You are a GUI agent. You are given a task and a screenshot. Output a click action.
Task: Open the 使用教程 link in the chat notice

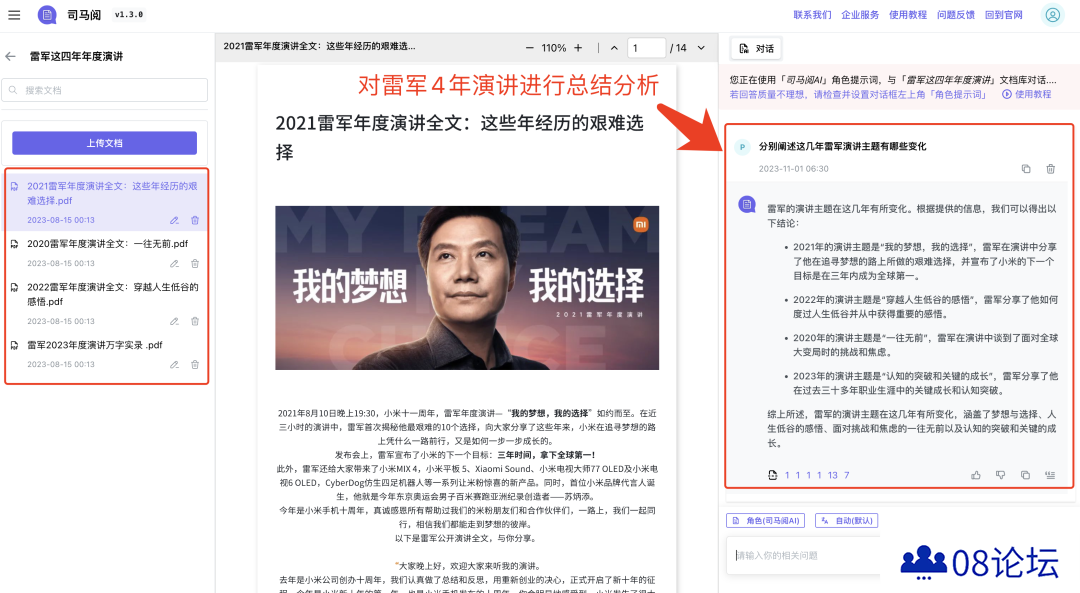click(x=1026, y=94)
